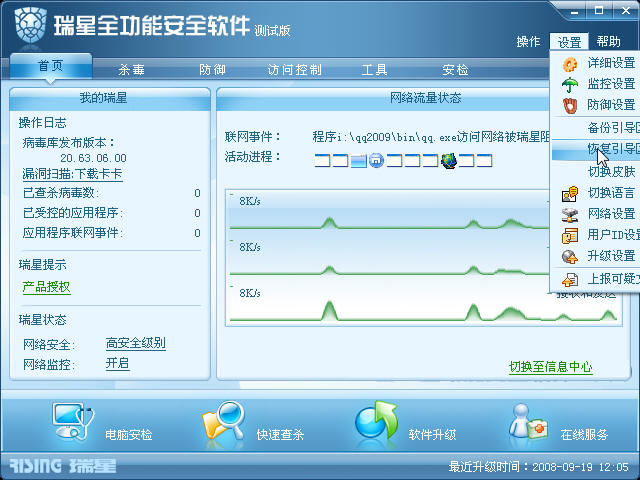Click the red glove 防御设置 icon
Image resolution: width=640 pixels, height=480 pixels.
click(x=570, y=106)
